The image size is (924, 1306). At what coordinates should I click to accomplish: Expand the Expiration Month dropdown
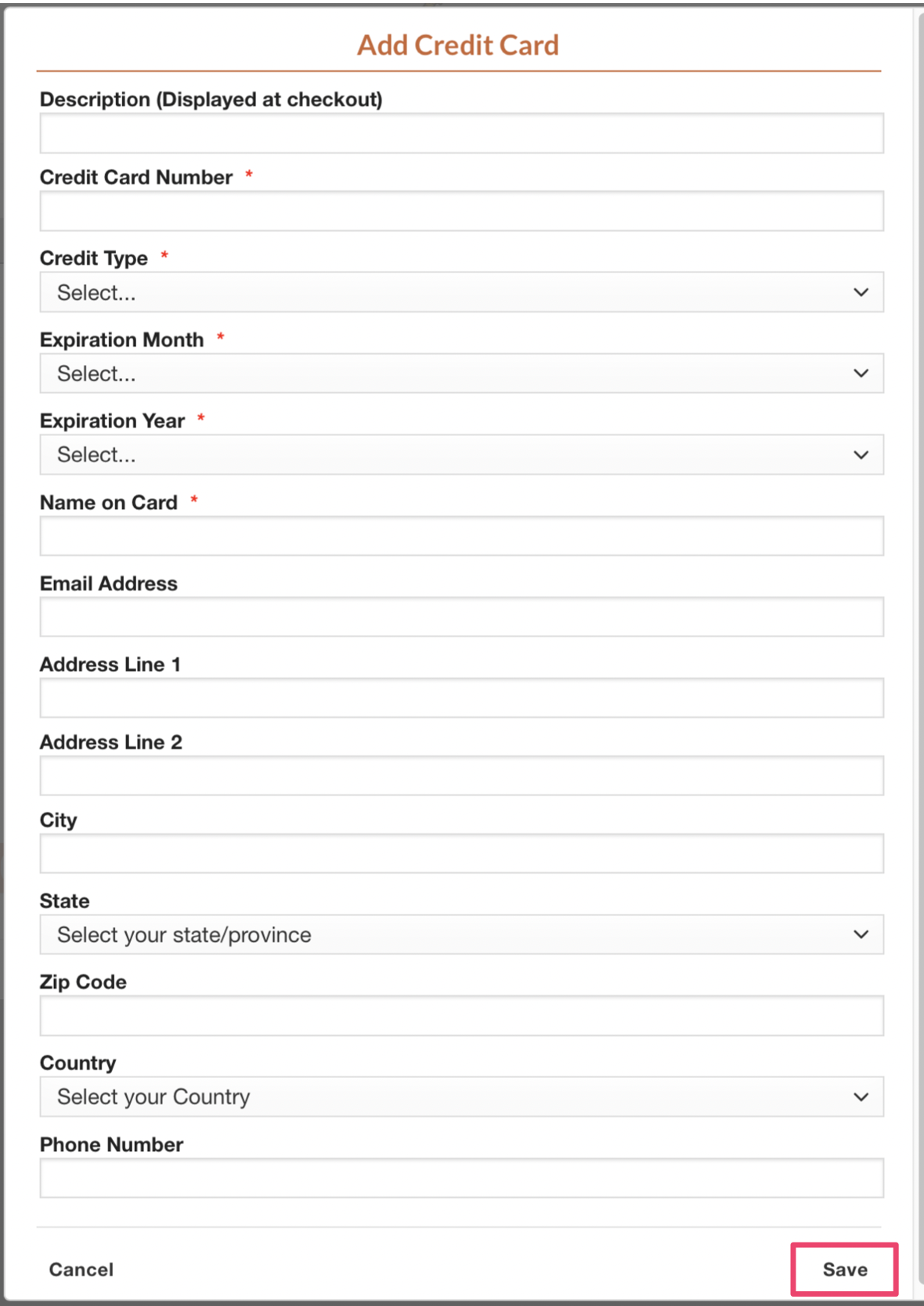(x=461, y=373)
